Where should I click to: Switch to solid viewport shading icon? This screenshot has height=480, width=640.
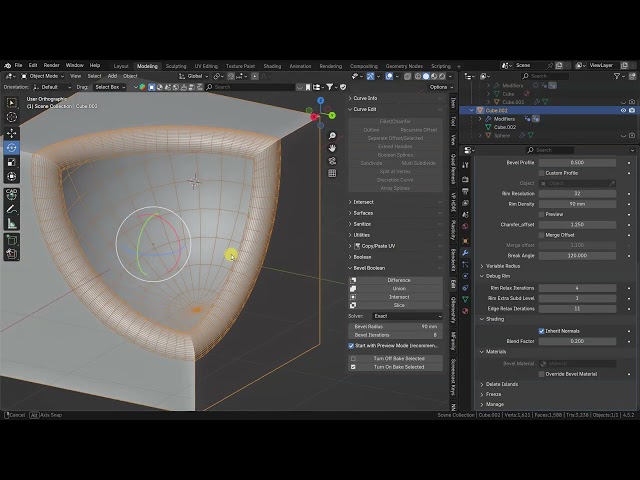(426, 76)
